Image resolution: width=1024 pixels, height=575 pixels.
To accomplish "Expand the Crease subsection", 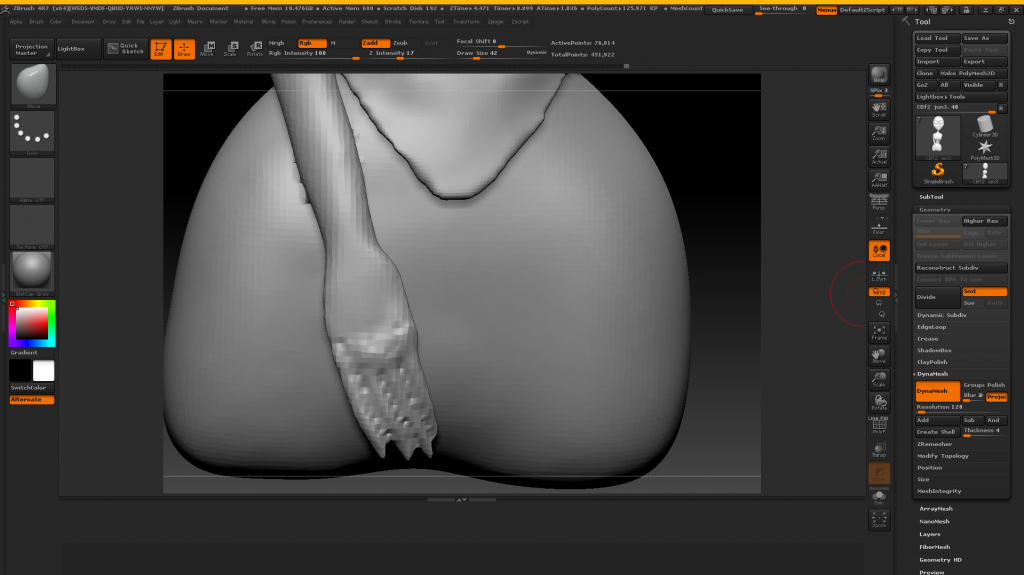I will [x=927, y=338].
